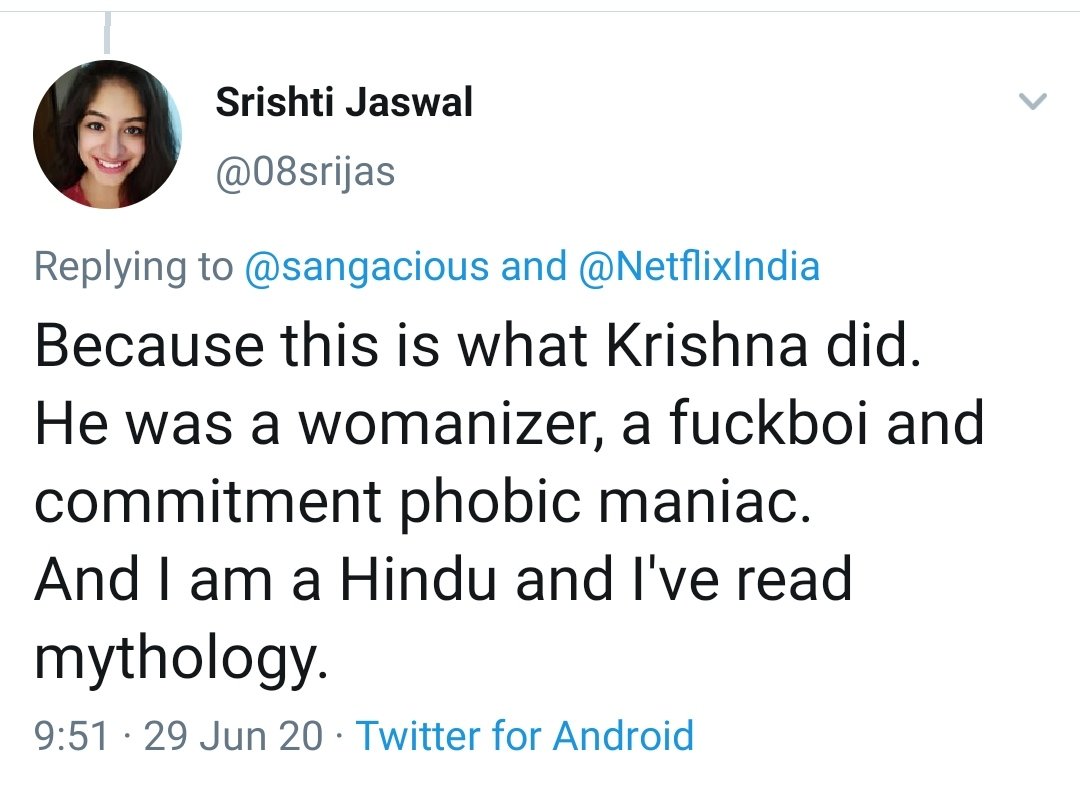
Task: Expand the tweet options chevron
Action: (x=1032, y=101)
